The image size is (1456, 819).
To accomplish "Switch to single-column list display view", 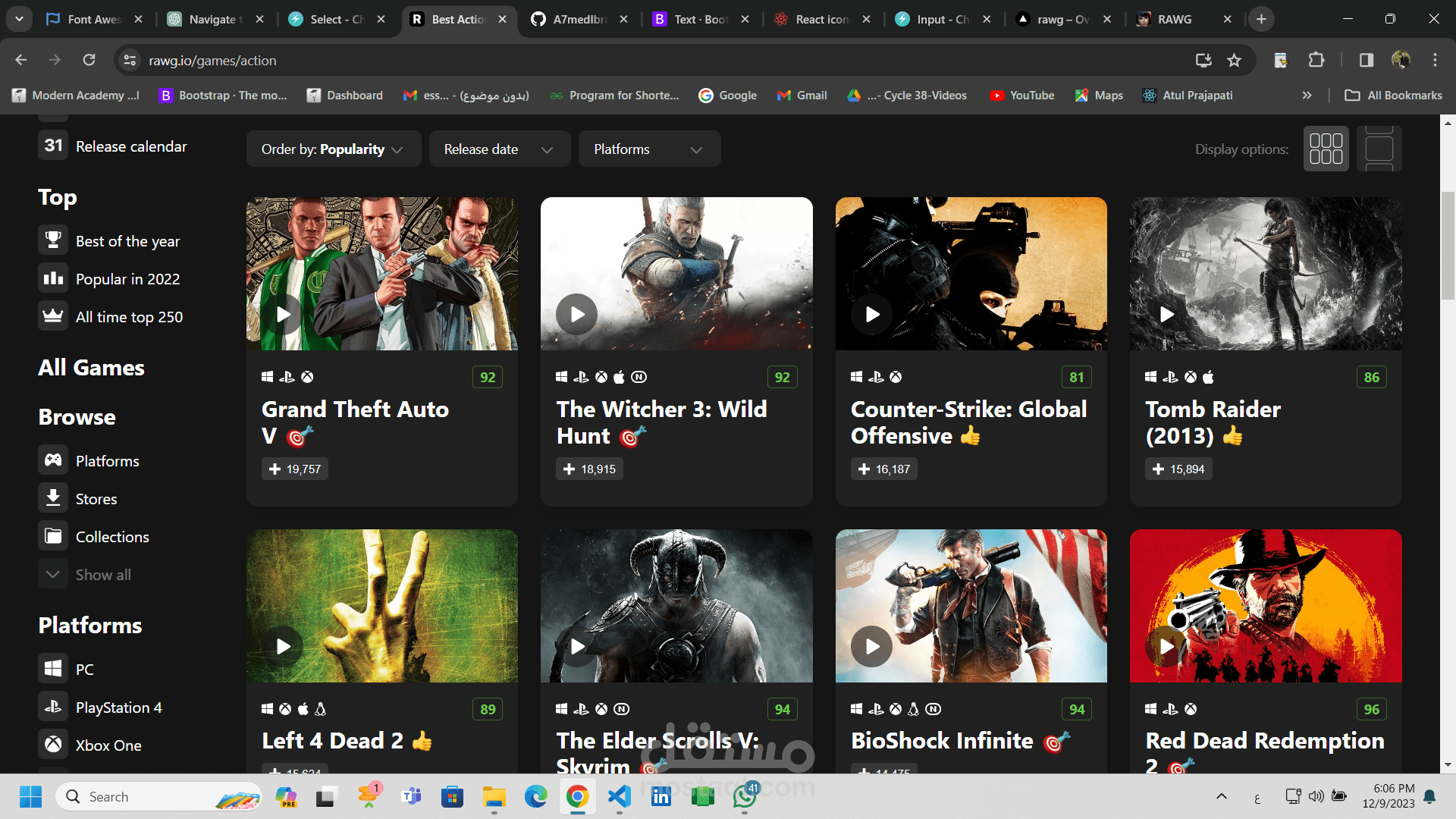I will [1379, 149].
